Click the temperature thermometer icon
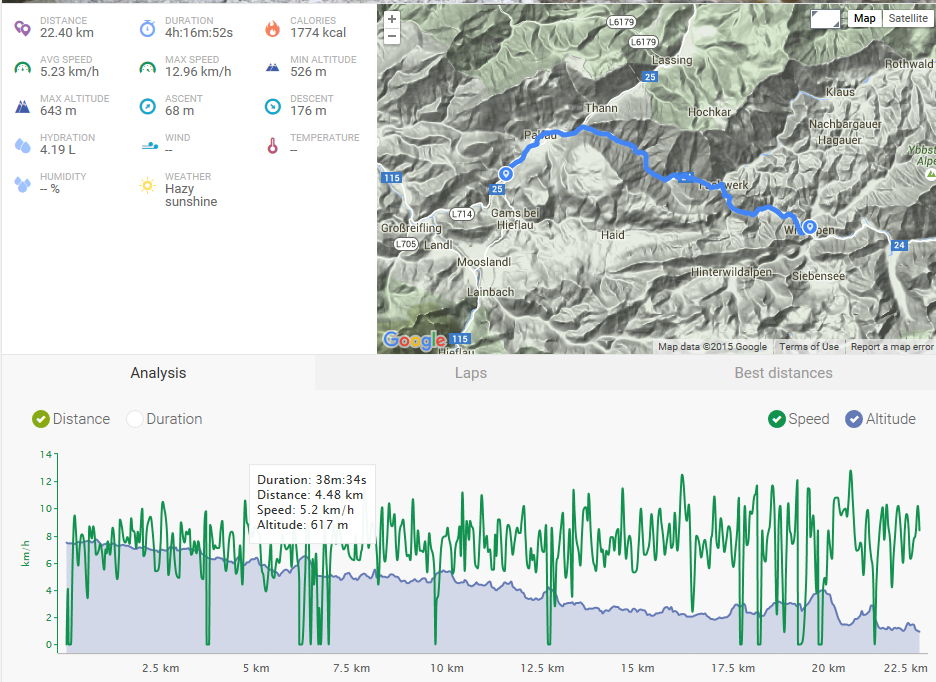The width and height of the screenshot is (936, 682). click(272, 146)
